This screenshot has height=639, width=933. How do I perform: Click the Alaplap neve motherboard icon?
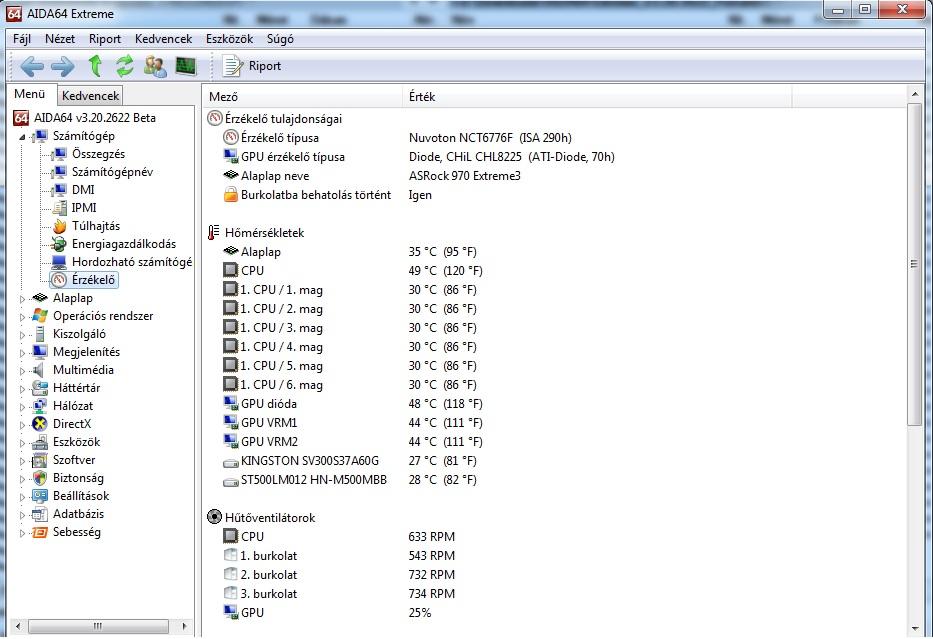pos(230,175)
